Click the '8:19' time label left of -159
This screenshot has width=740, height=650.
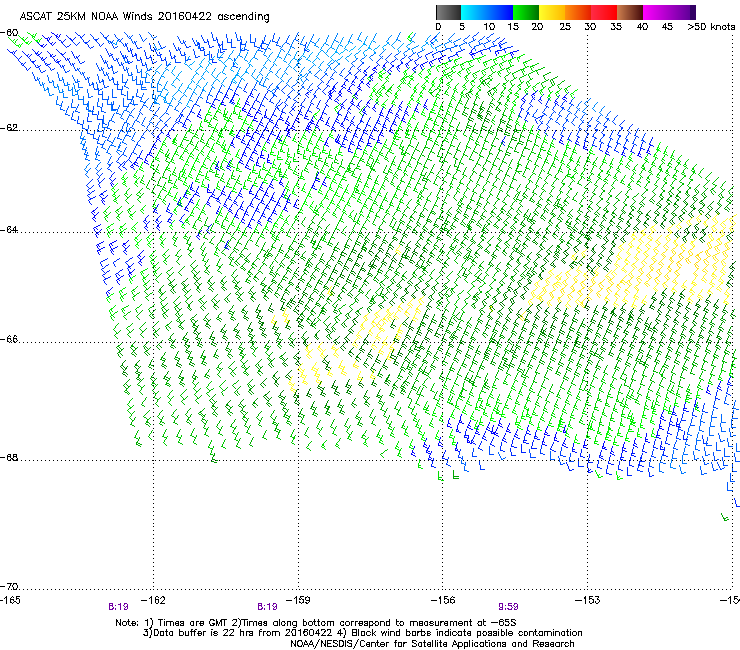coord(267,607)
